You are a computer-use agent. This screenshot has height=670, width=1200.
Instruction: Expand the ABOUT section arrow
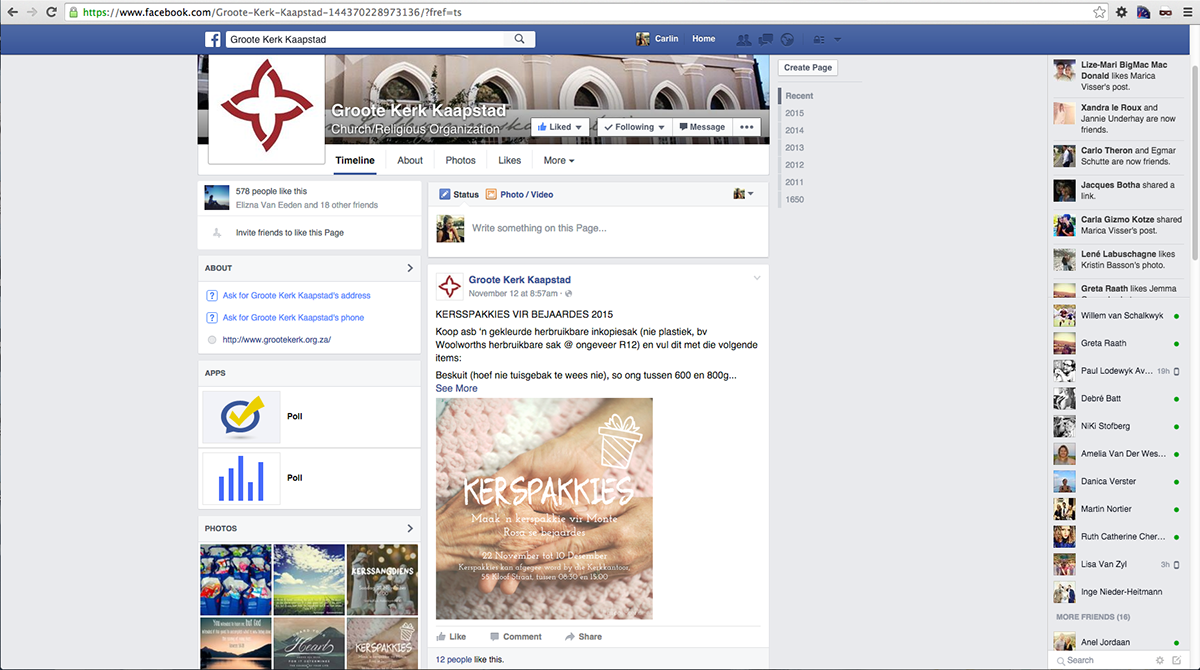(410, 268)
